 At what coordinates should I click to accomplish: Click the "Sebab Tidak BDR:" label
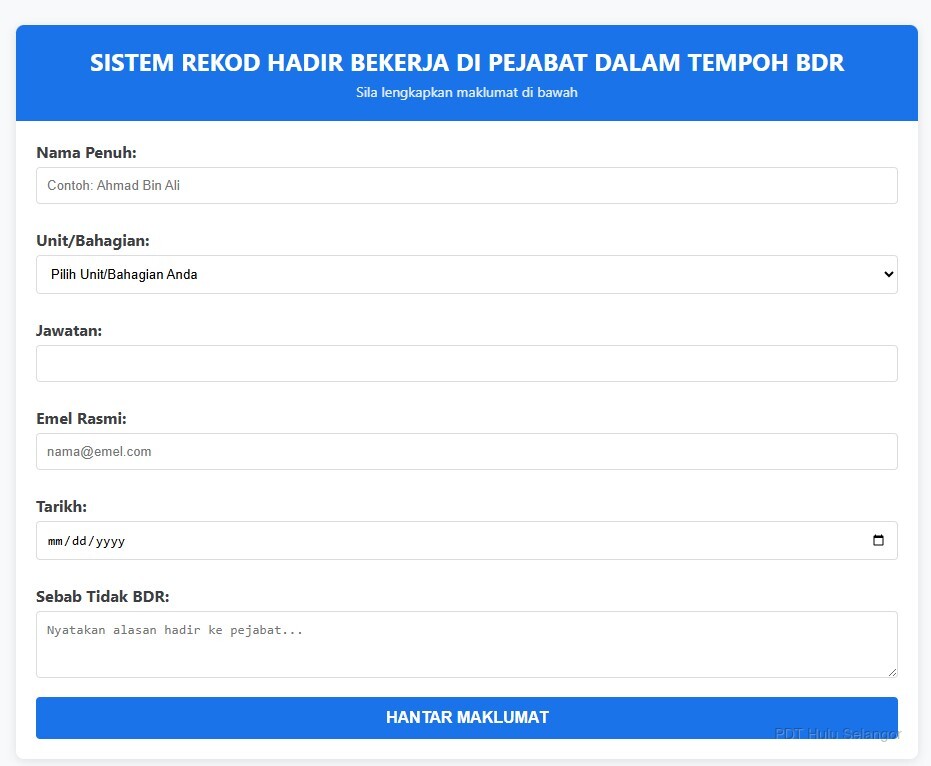click(x=103, y=597)
